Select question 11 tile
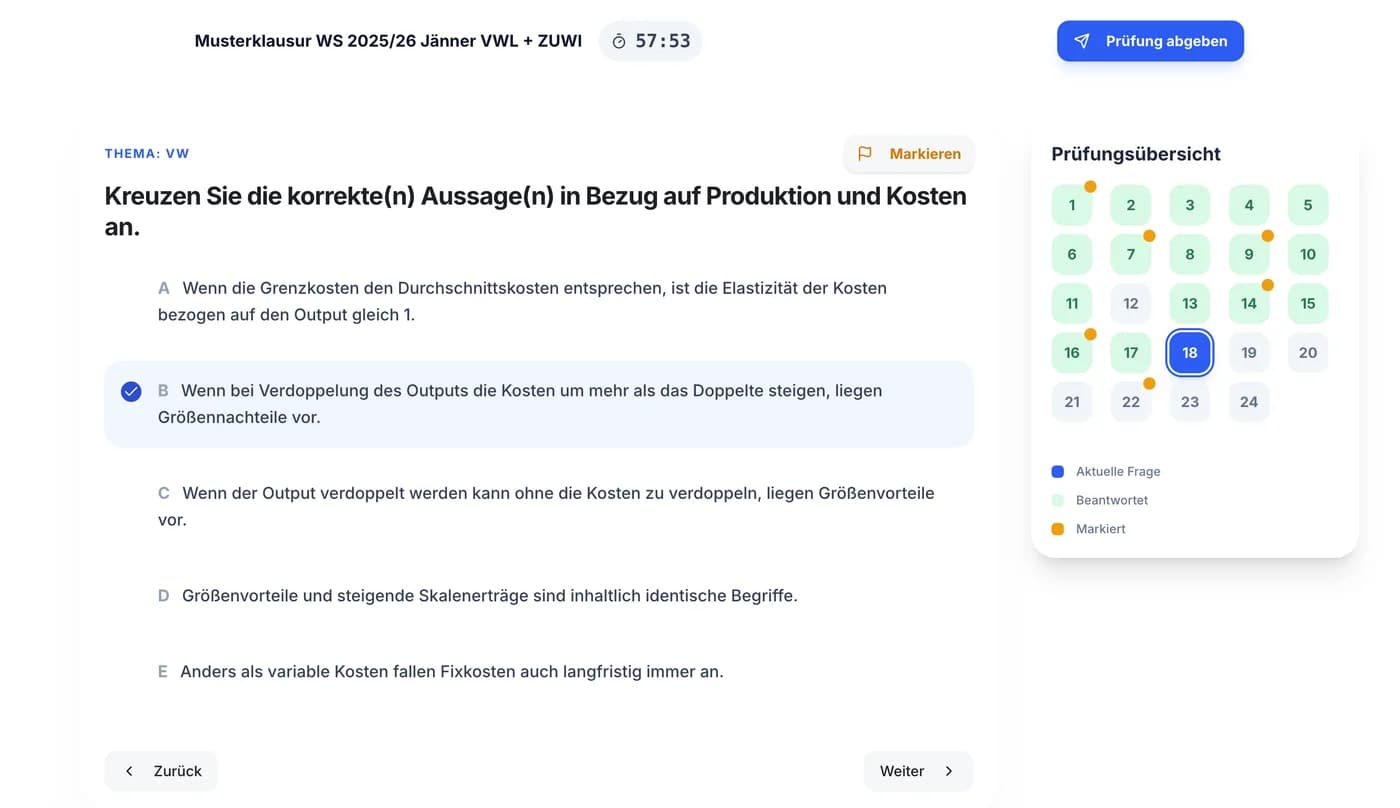This screenshot has height=808, width=1400. 1072,303
